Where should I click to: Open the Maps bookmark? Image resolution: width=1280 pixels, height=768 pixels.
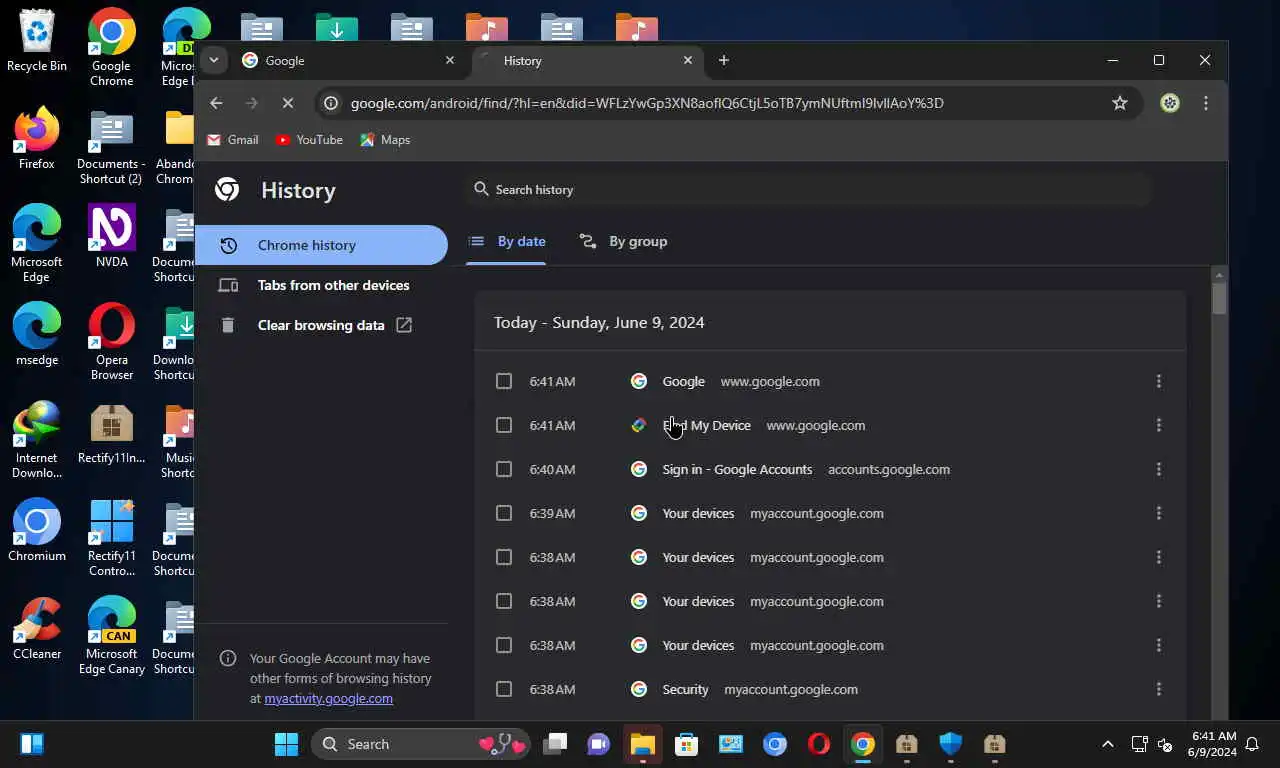click(385, 140)
